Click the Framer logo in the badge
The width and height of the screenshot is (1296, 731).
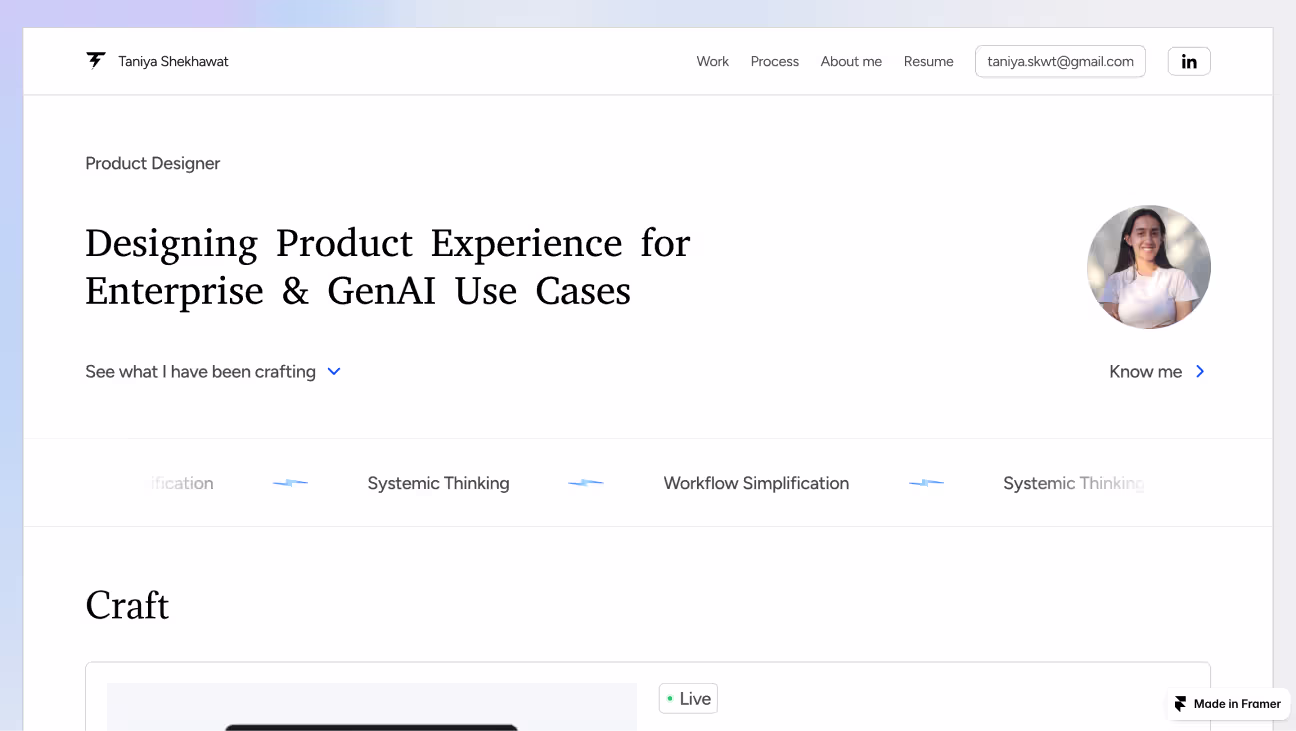pos(1181,704)
